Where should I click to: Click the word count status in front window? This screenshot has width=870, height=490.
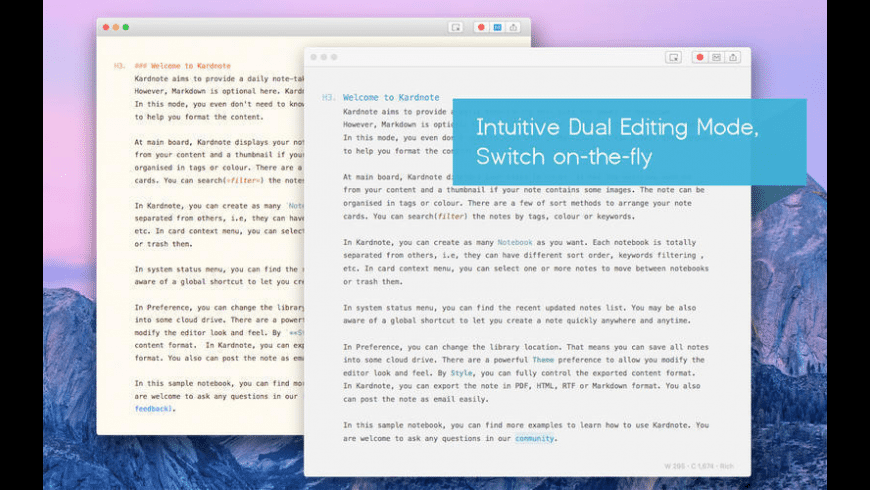[699, 466]
